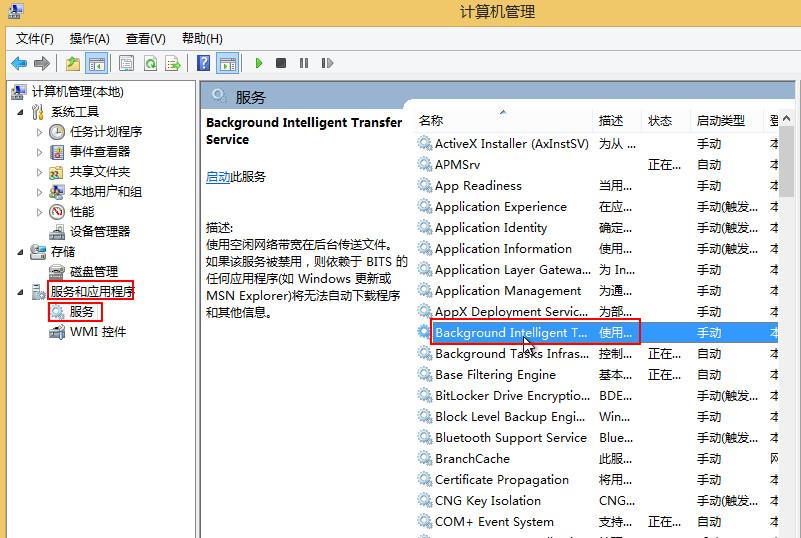Click the Restart Service toolbar icon
Viewport: 801px width, 538px height.
(x=327, y=63)
